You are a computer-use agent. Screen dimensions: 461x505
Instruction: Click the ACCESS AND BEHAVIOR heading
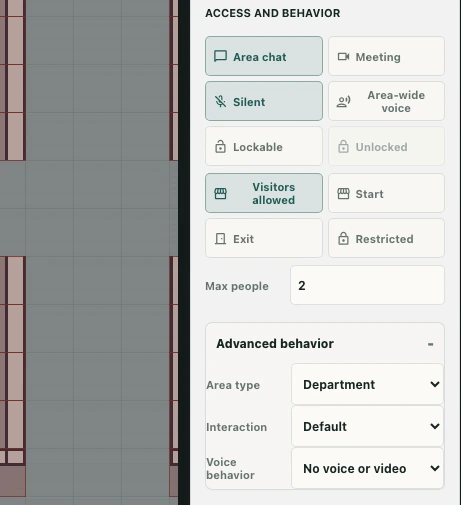273,13
